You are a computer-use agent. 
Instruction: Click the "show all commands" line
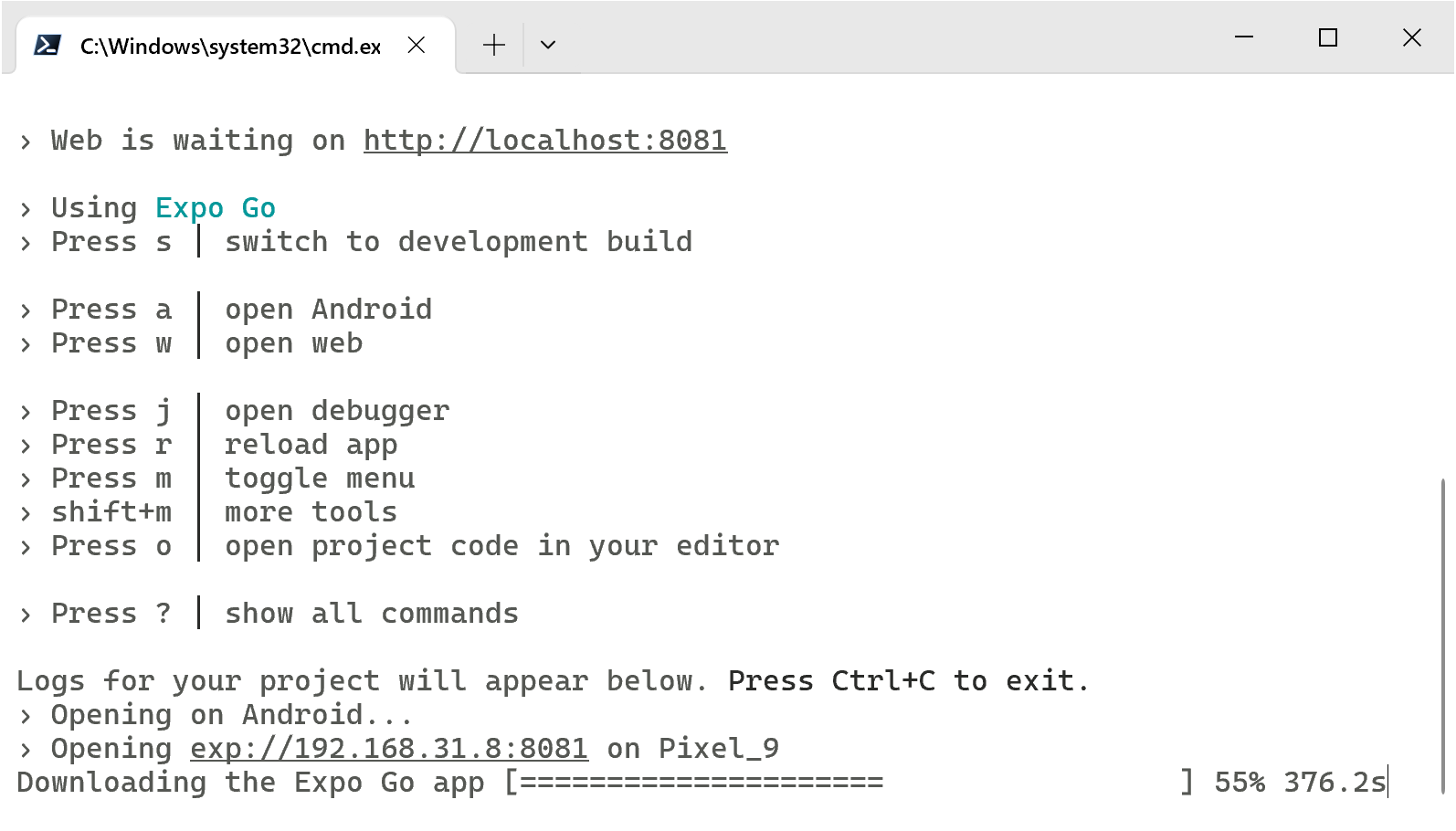(371, 614)
